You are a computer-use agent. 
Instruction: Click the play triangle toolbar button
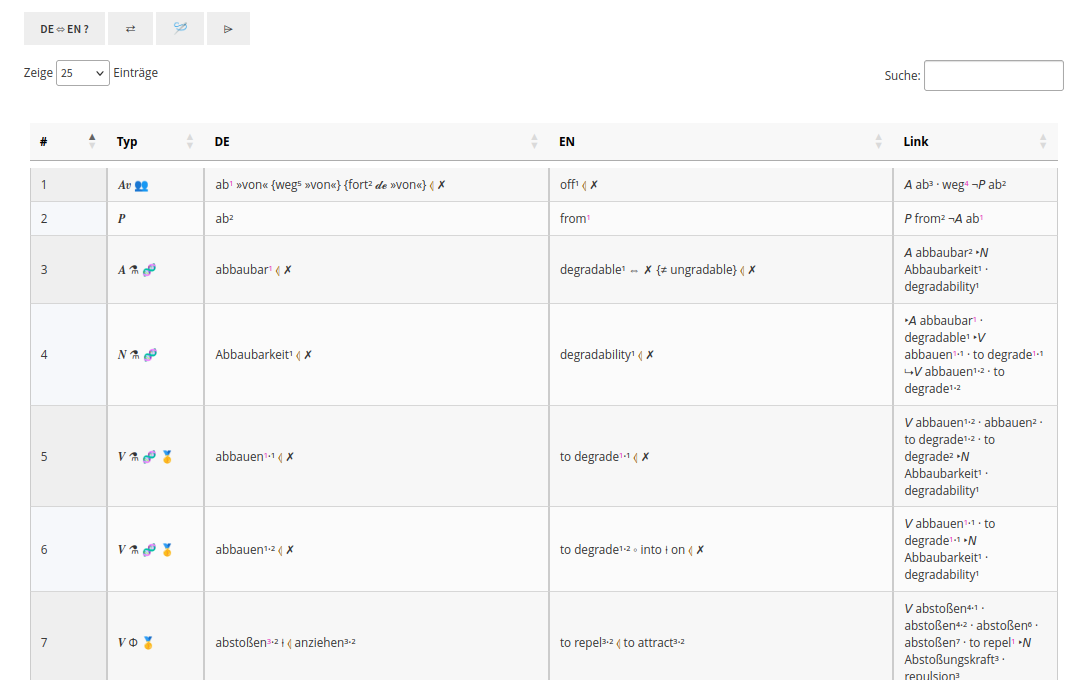pos(228,29)
